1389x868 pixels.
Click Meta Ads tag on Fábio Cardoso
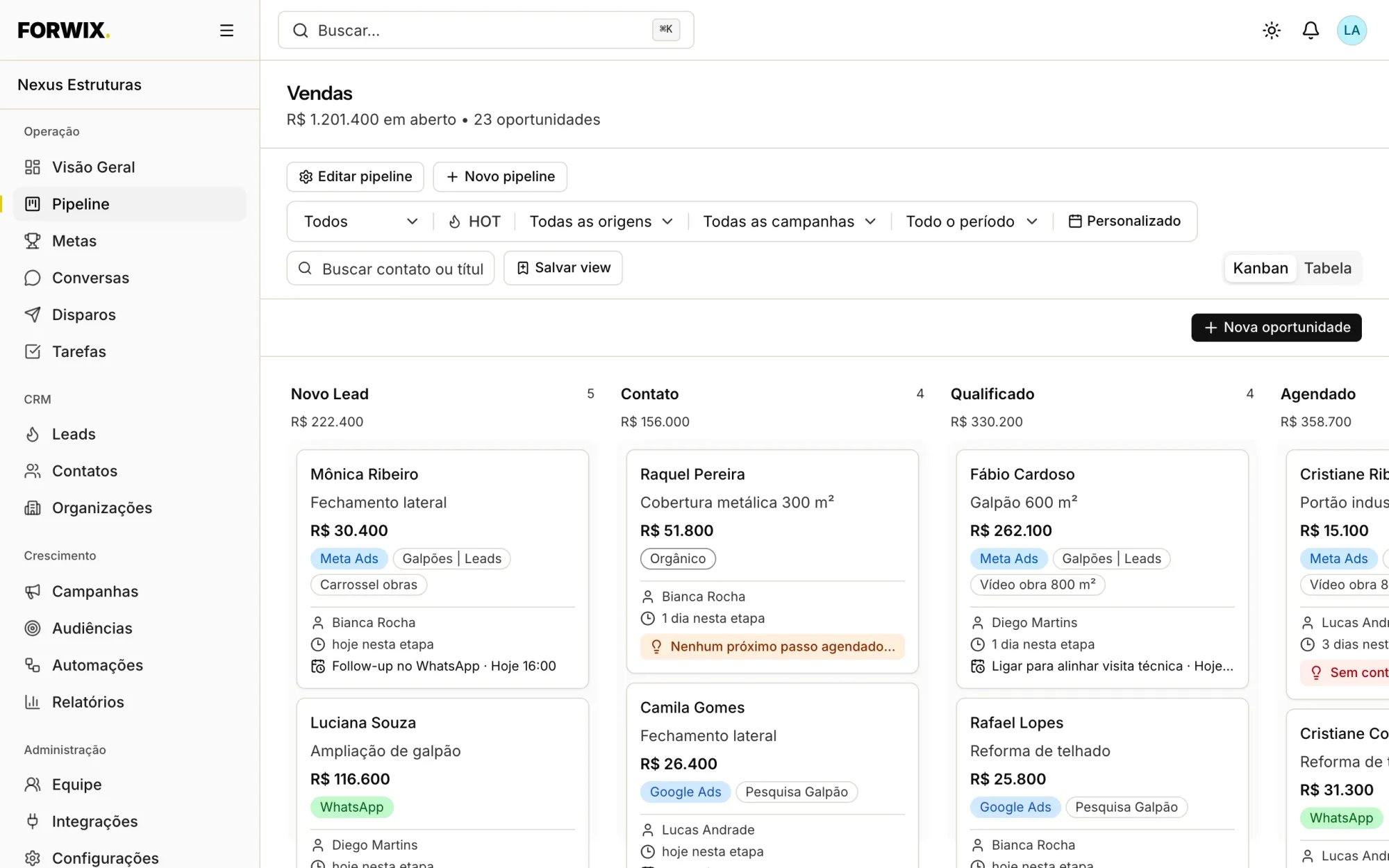(1008, 559)
